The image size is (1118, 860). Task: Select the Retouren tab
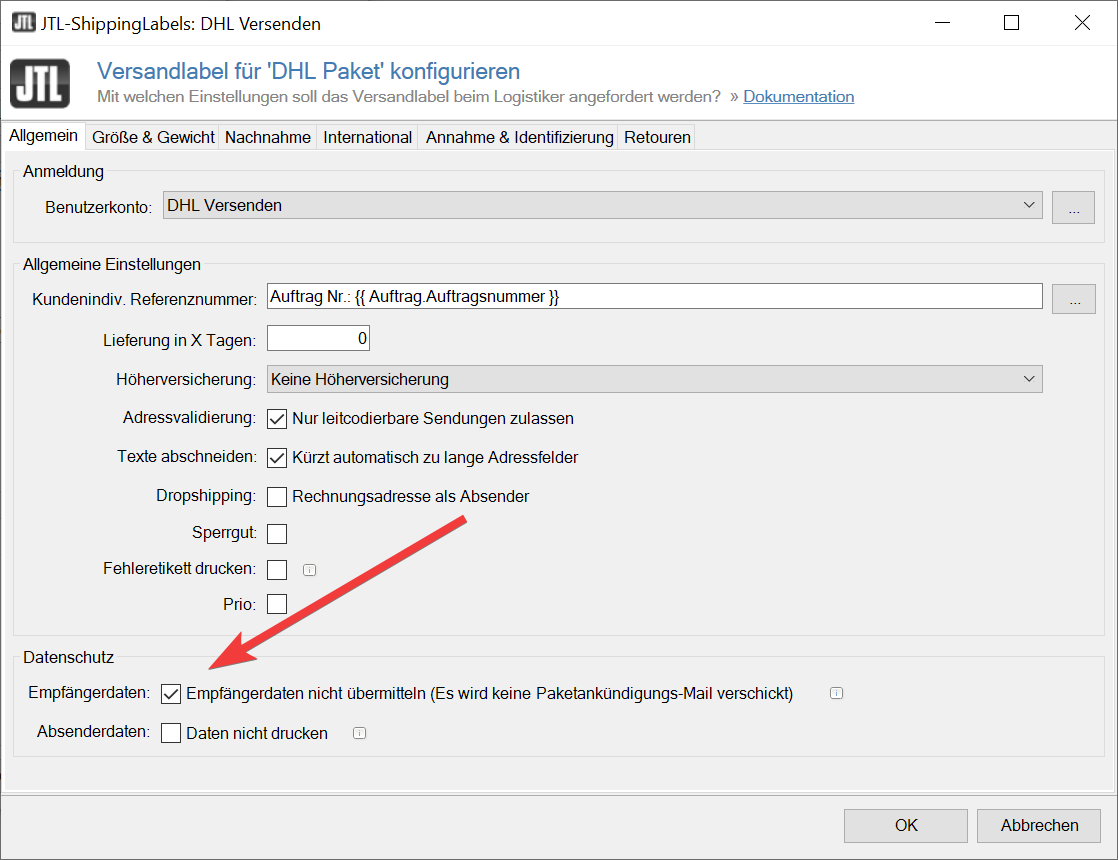[657, 137]
